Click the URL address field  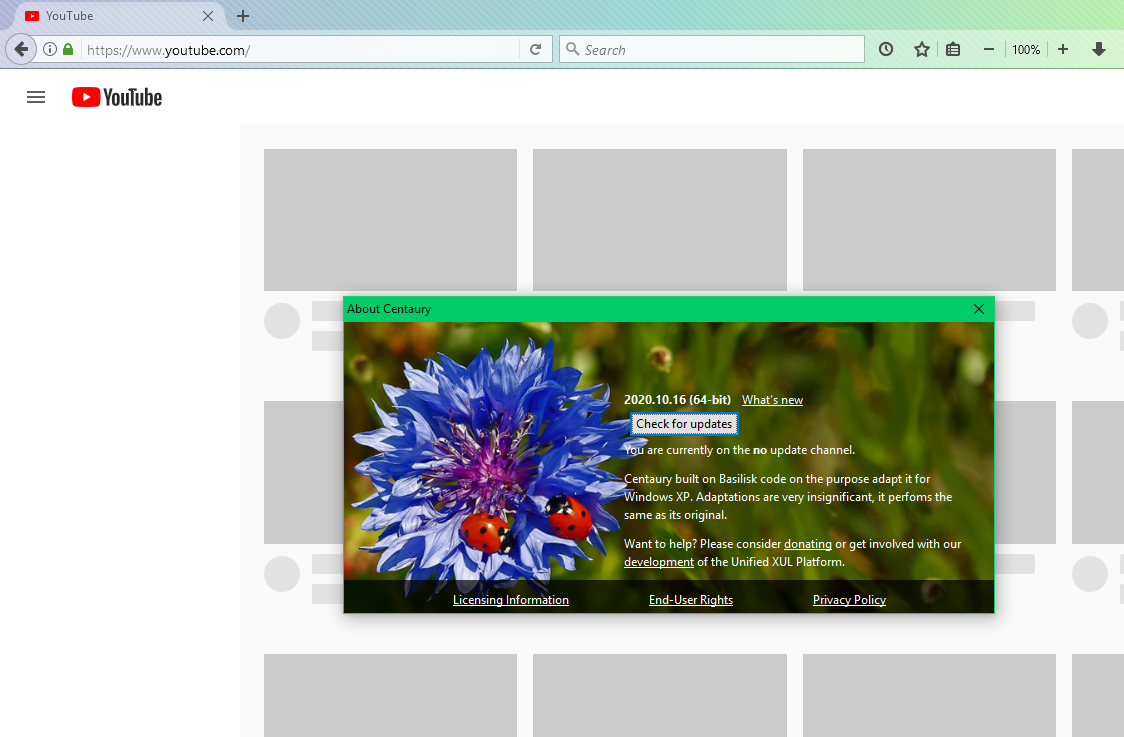click(300, 49)
